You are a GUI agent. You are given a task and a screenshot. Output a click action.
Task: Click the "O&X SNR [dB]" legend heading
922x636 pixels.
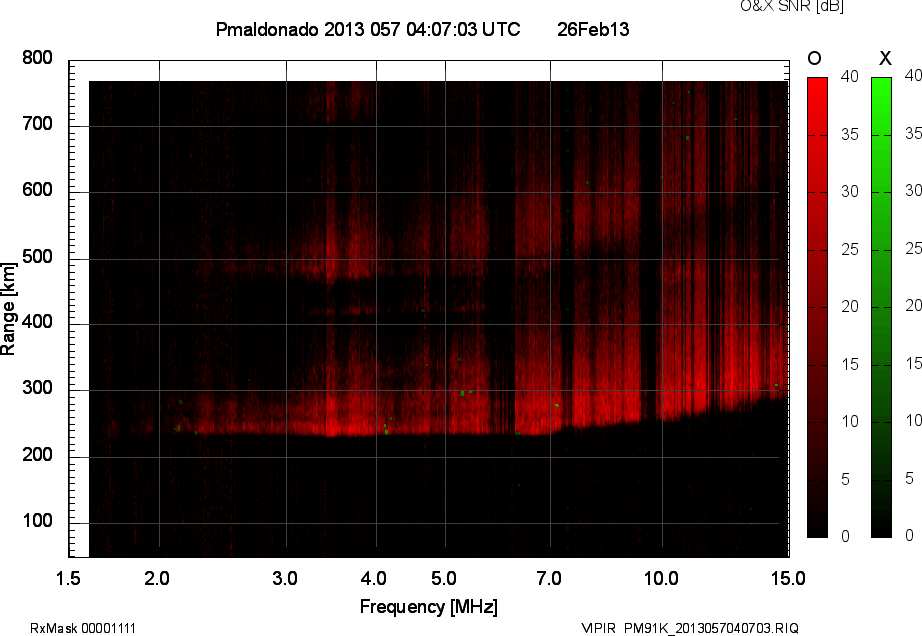pyautogui.click(x=791, y=6)
